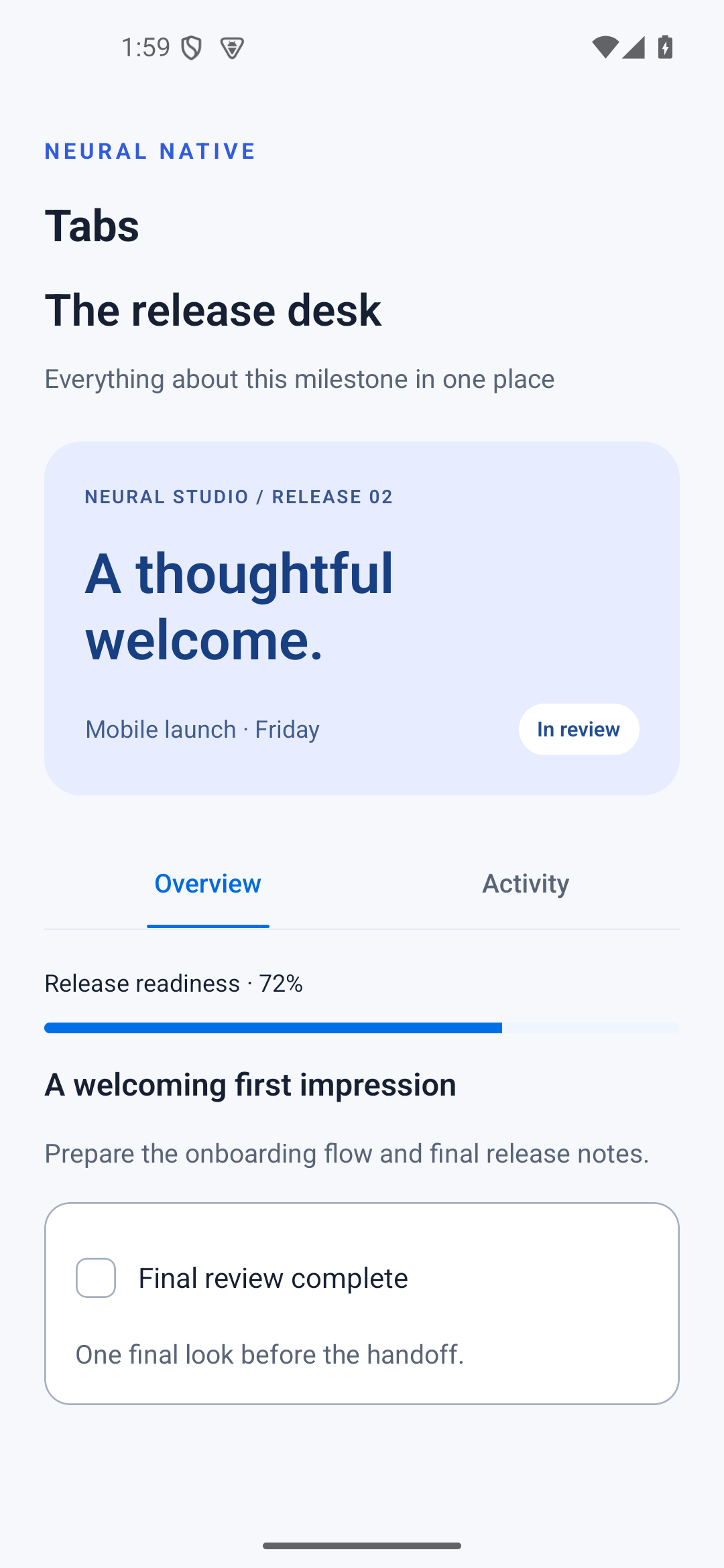Image resolution: width=724 pixels, height=1568 pixels.
Task: Tap the NEURAL NATIVE header text
Action: [150, 151]
